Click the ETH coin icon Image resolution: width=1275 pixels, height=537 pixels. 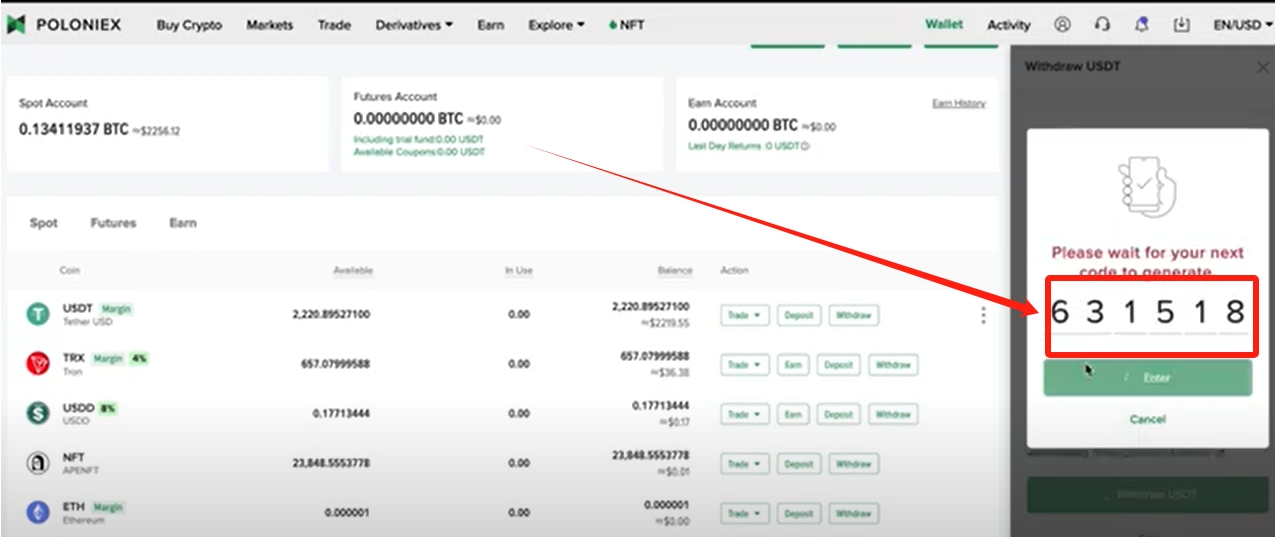point(38,513)
